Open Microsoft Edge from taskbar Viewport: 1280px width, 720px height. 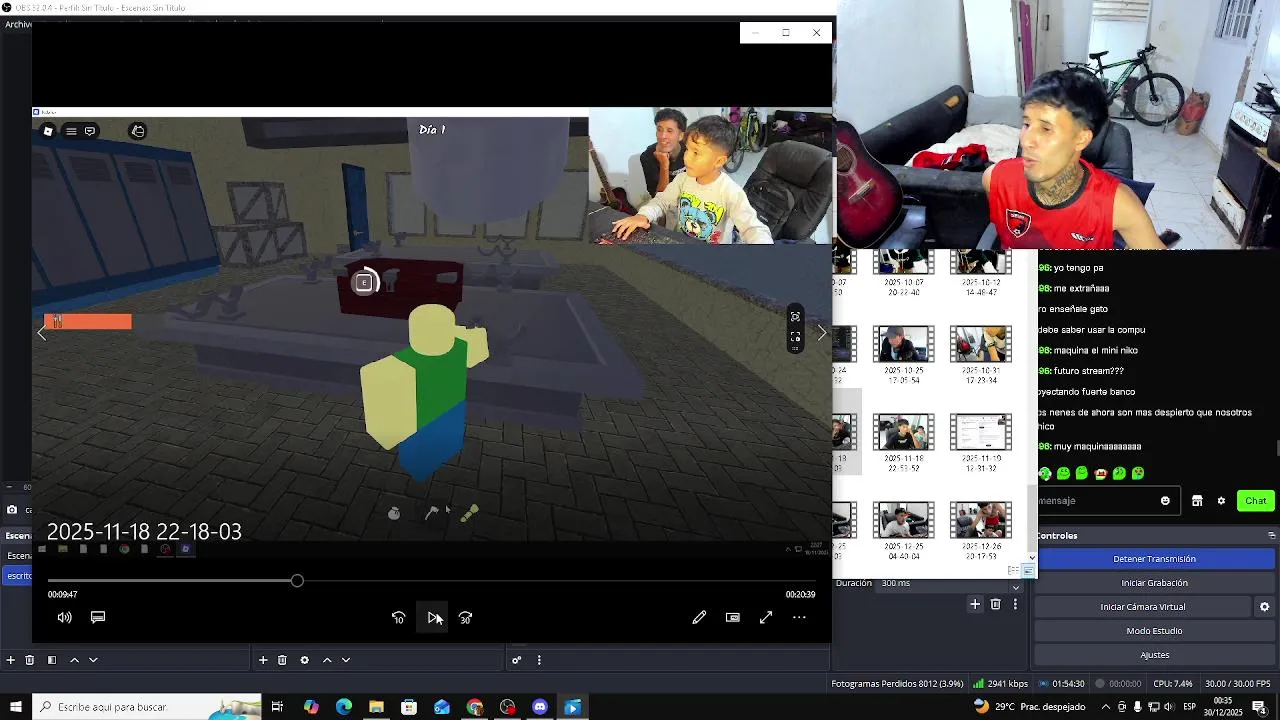(x=343, y=707)
